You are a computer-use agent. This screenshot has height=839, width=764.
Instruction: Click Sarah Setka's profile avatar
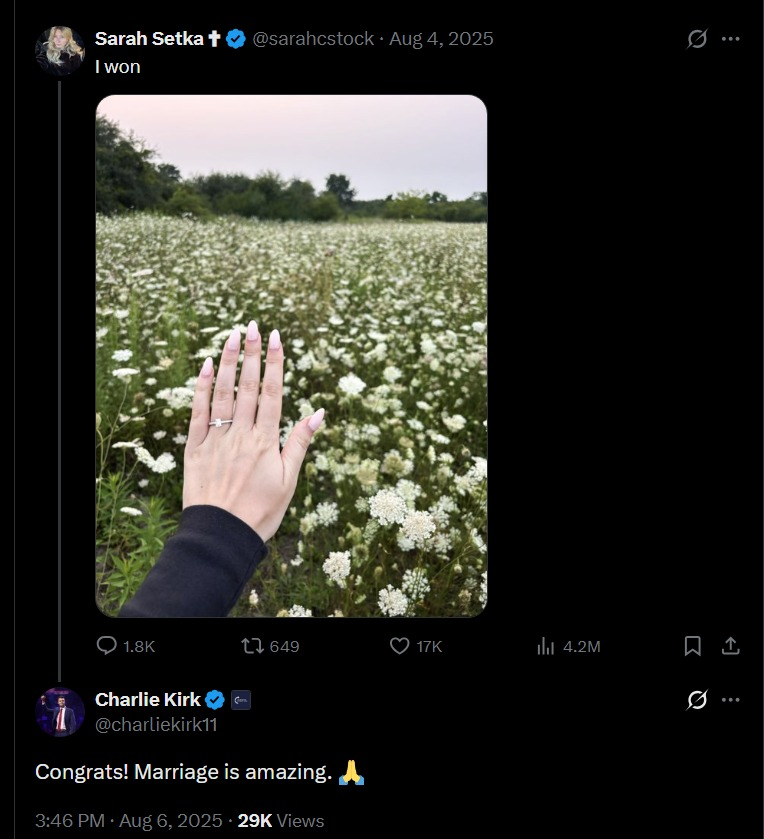click(x=59, y=50)
